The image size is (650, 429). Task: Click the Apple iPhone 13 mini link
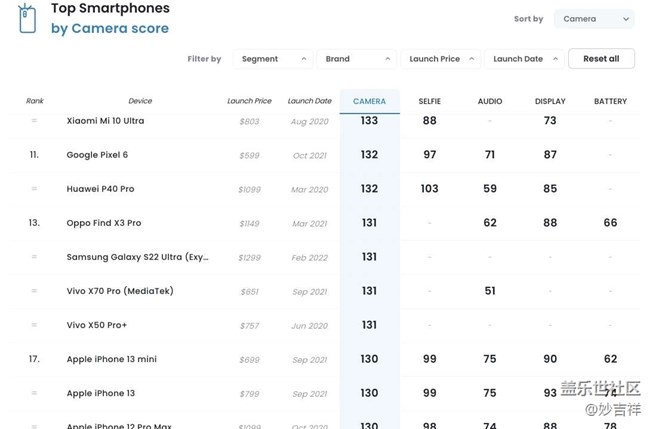point(112,359)
